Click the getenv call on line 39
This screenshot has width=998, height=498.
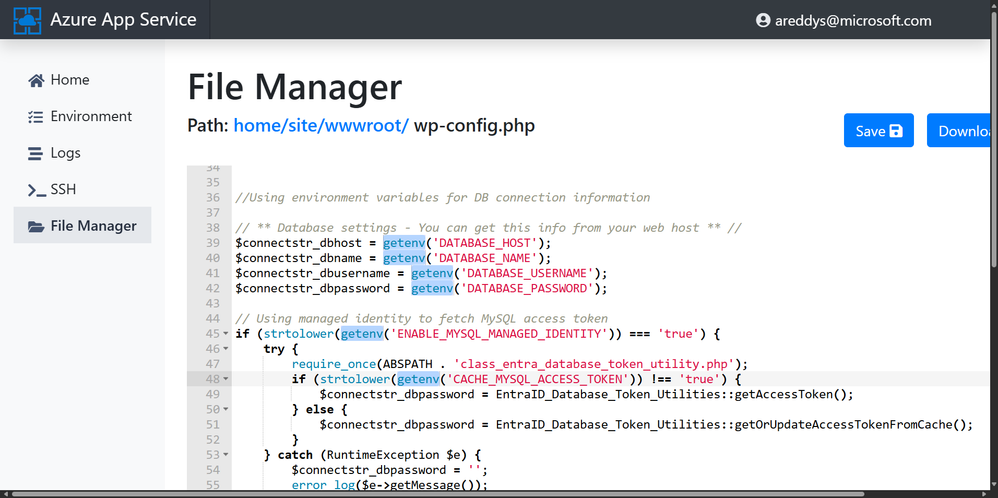404,243
